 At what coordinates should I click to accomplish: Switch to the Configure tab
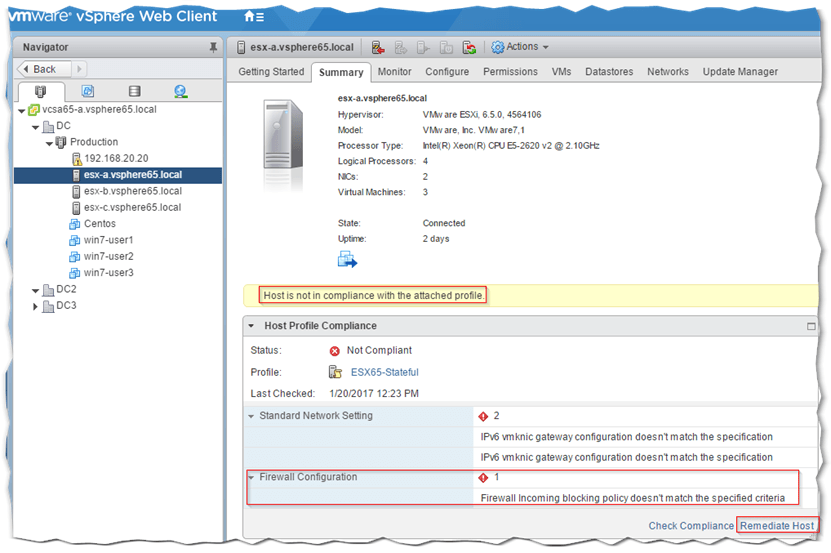pyautogui.click(x=447, y=72)
